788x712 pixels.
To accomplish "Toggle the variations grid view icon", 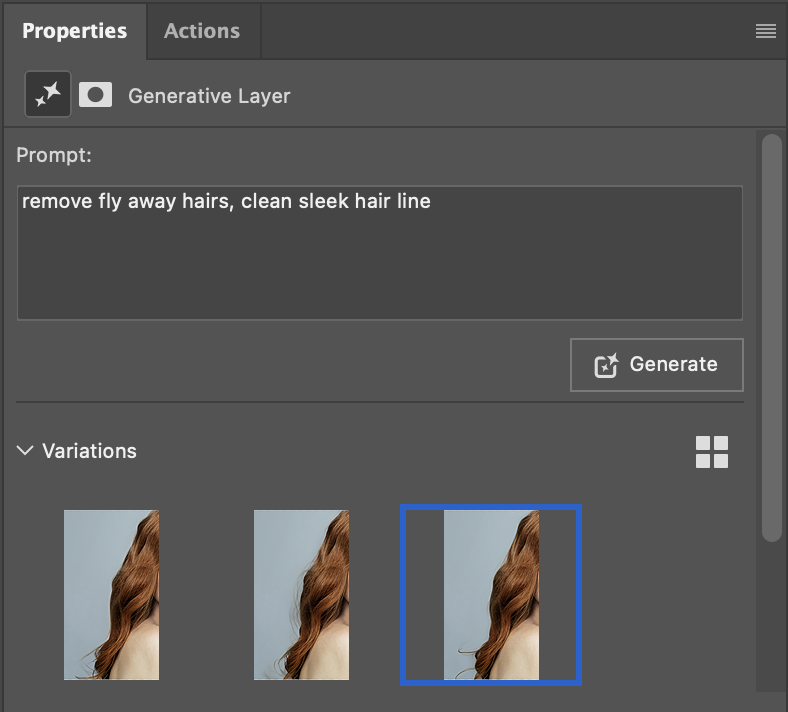I will coord(712,452).
